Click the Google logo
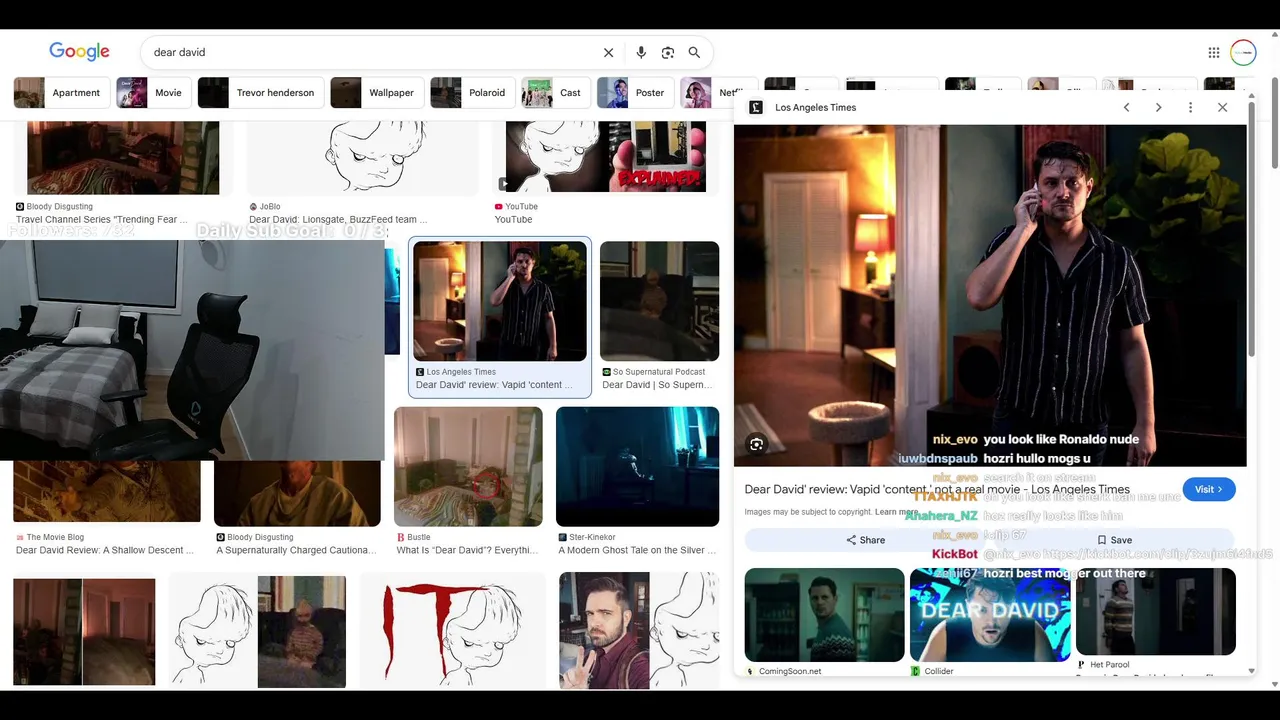Screen dimensions: 1280x720 [x=79, y=52]
